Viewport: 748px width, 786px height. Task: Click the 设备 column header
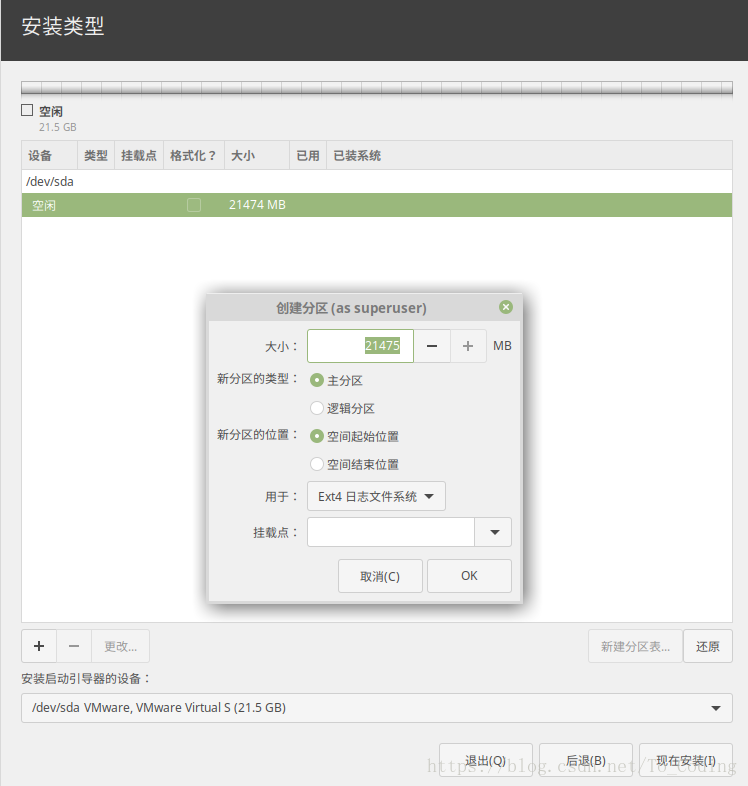click(50, 155)
